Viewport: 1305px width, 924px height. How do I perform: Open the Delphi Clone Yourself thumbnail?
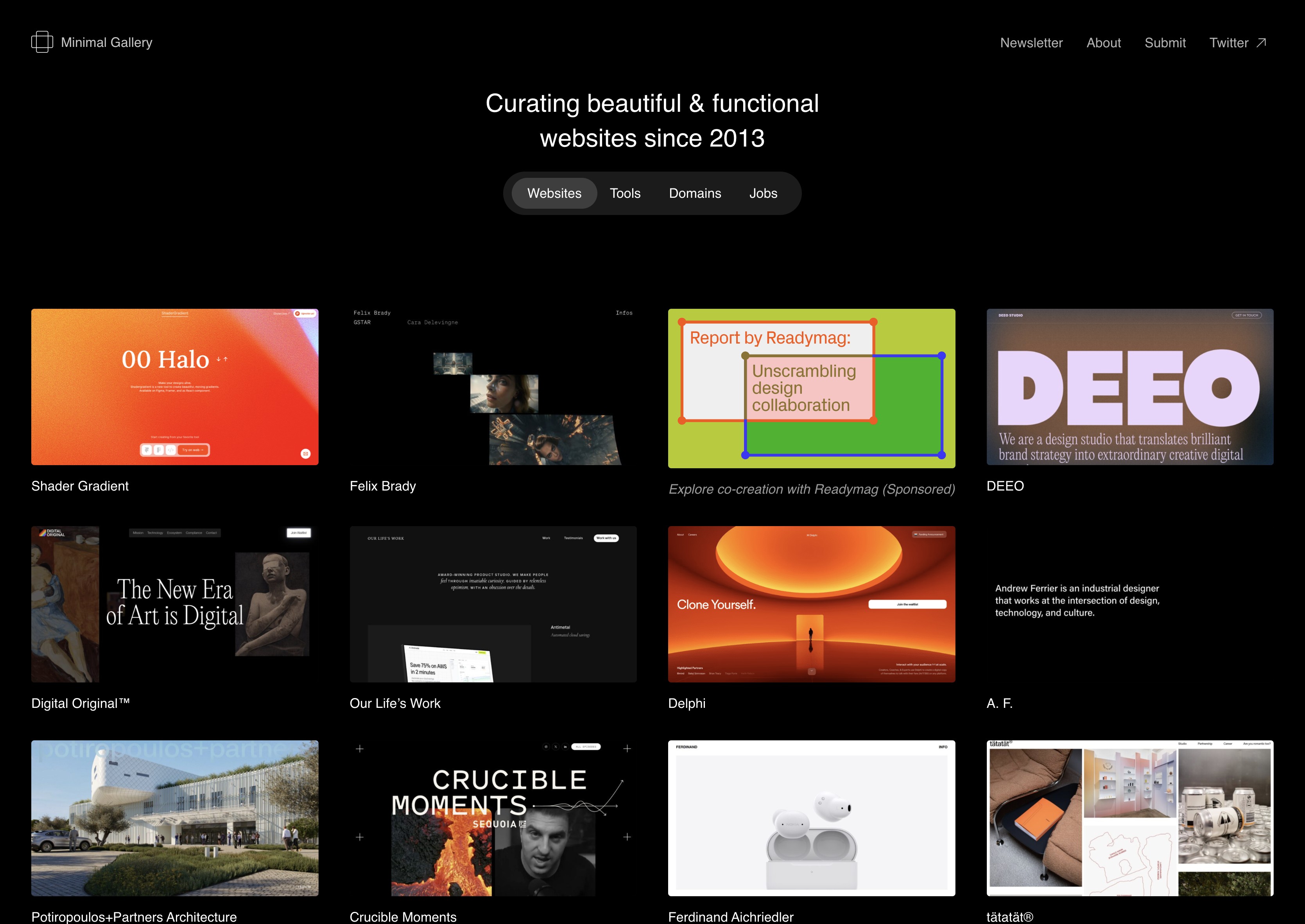(811, 603)
